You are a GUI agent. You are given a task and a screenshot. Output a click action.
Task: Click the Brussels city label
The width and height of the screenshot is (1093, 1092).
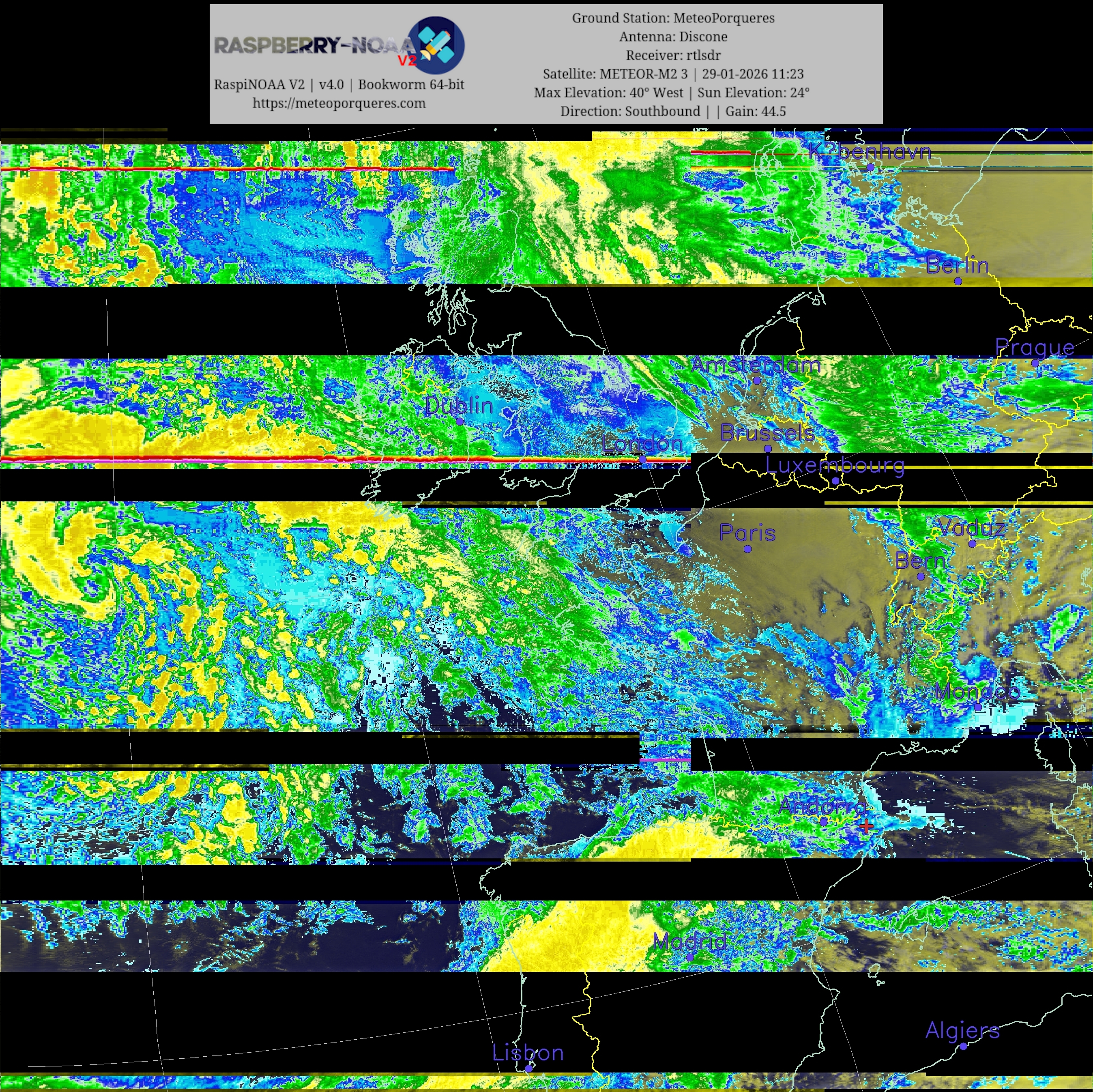pyautogui.click(x=767, y=433)
